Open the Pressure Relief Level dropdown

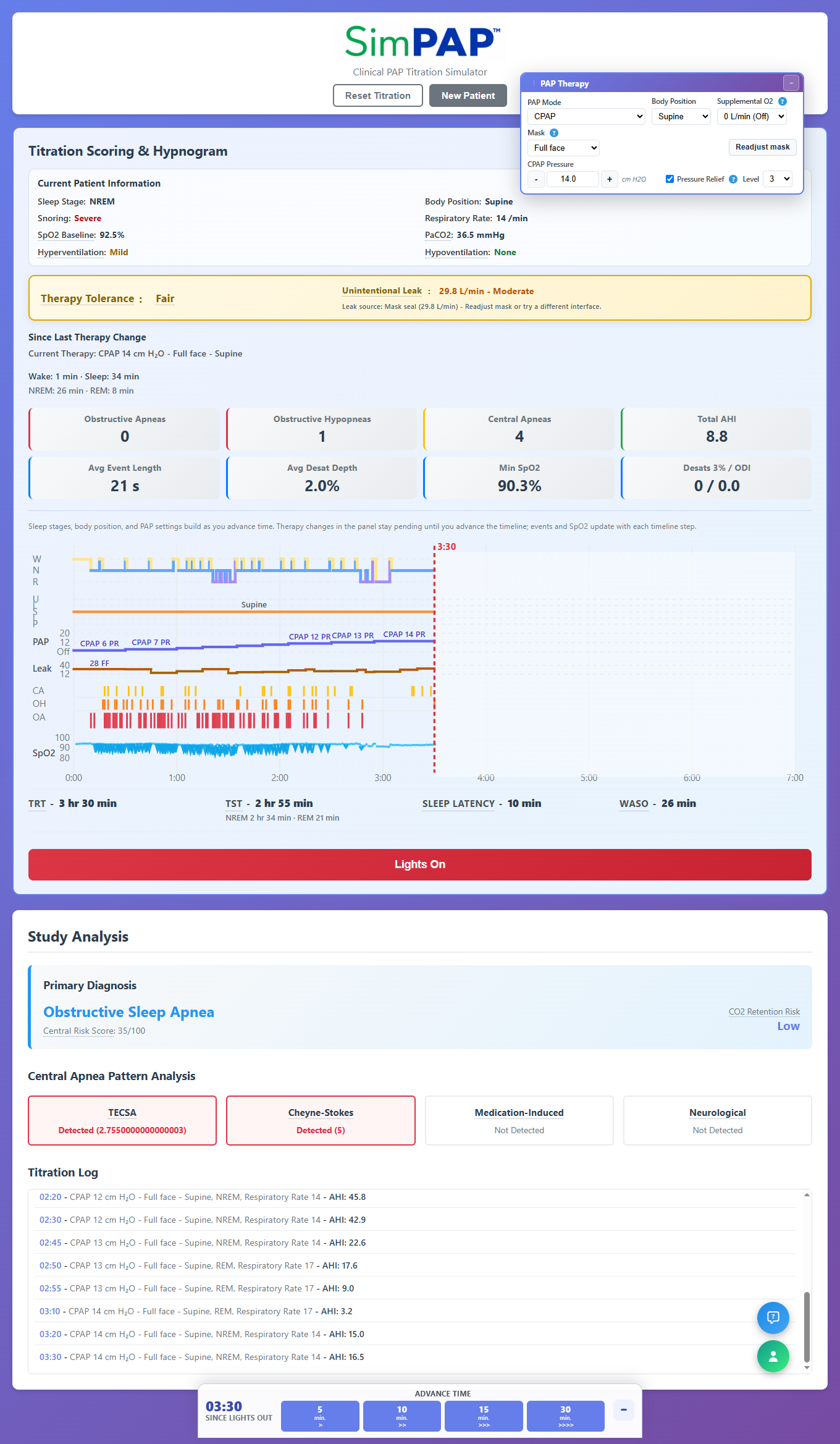click(x=778, y=179)
